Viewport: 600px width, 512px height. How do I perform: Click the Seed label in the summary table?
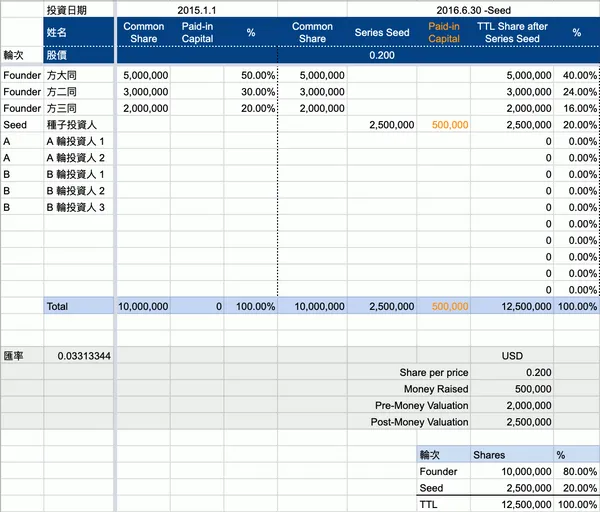443,488
